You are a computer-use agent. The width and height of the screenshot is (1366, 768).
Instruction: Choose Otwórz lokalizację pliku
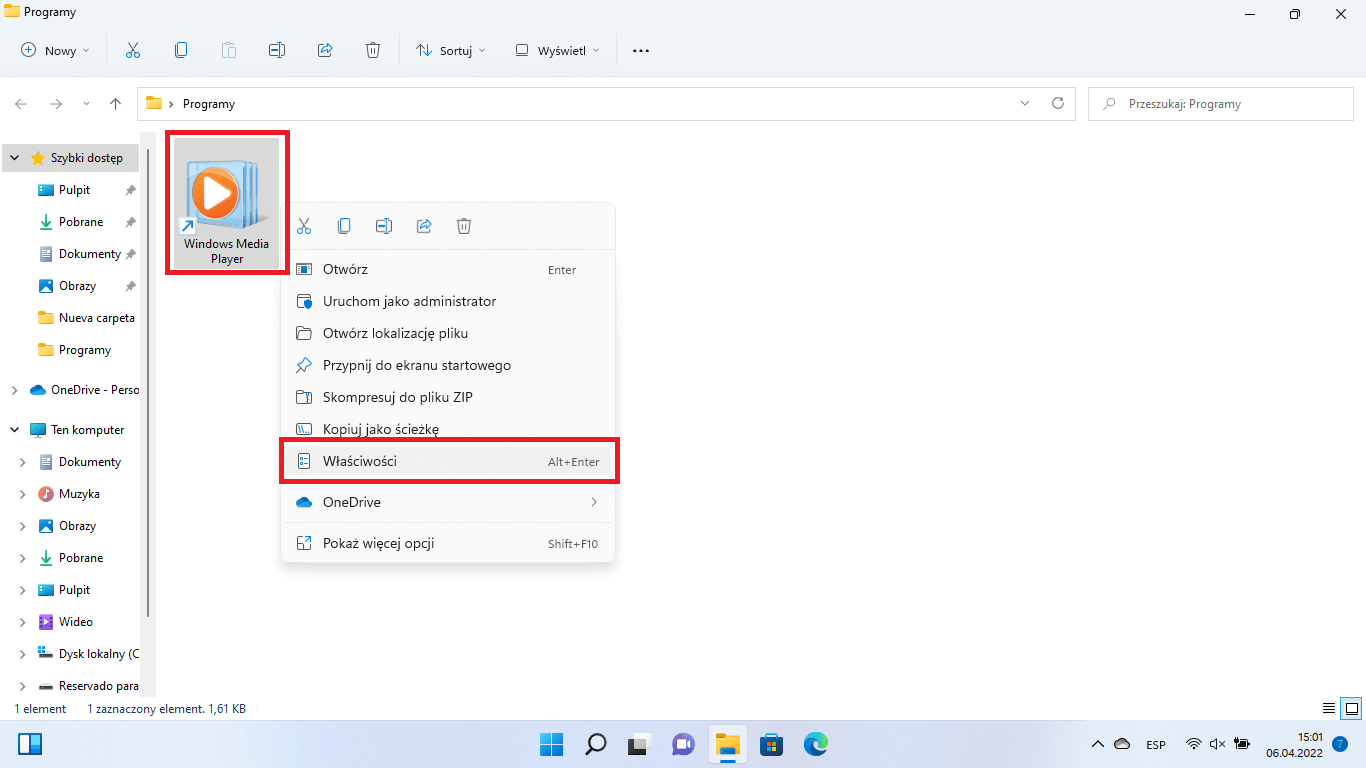pos(448,333)
